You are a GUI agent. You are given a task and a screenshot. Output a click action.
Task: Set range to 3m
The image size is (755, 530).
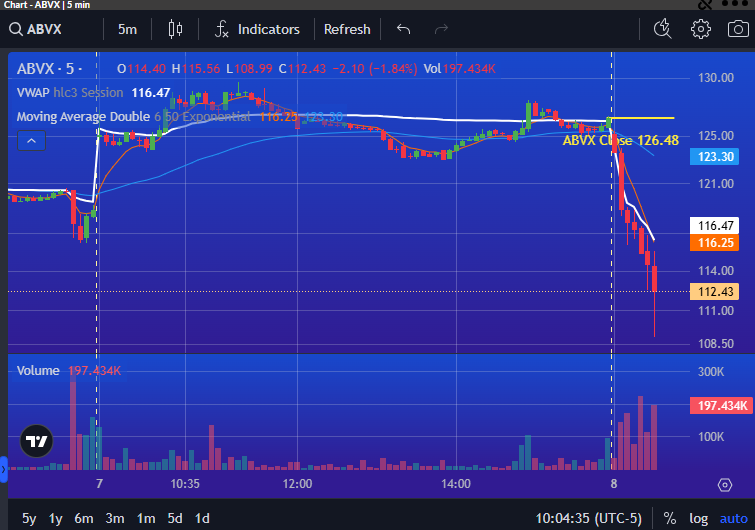coord(115,518)
